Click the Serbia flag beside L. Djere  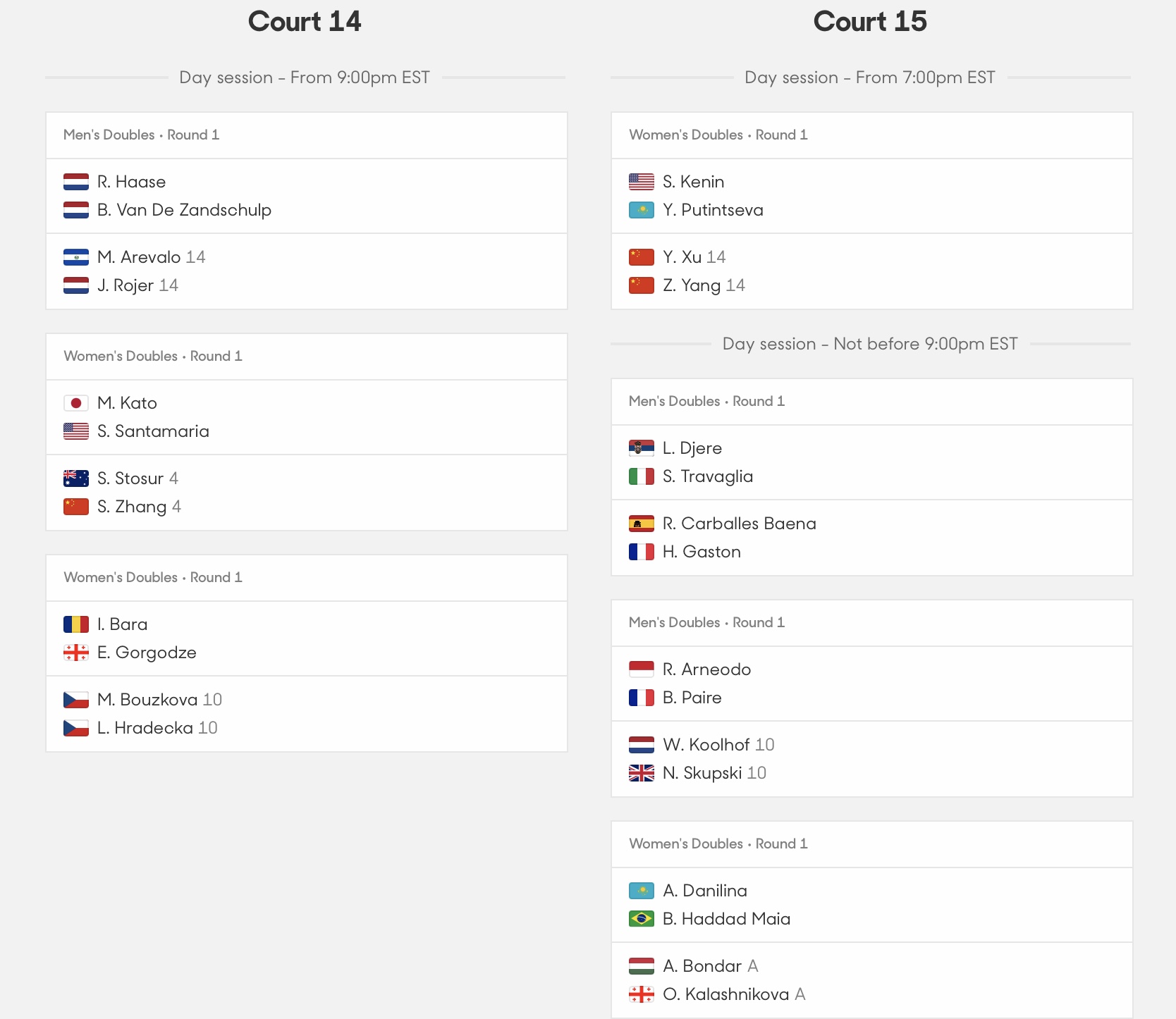pos(642,448)
